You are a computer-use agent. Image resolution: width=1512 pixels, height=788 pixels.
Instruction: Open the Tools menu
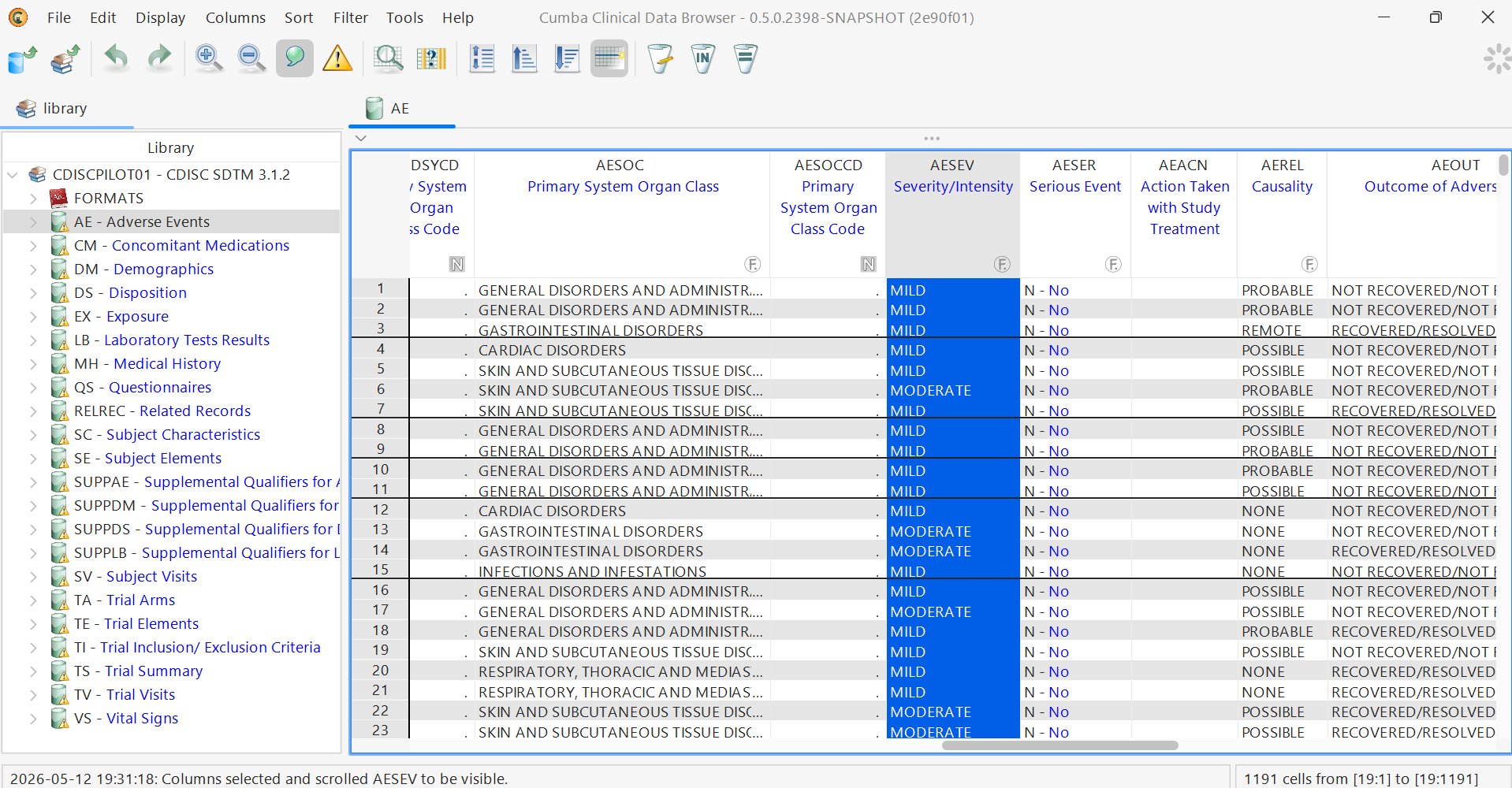pos(404,17)
